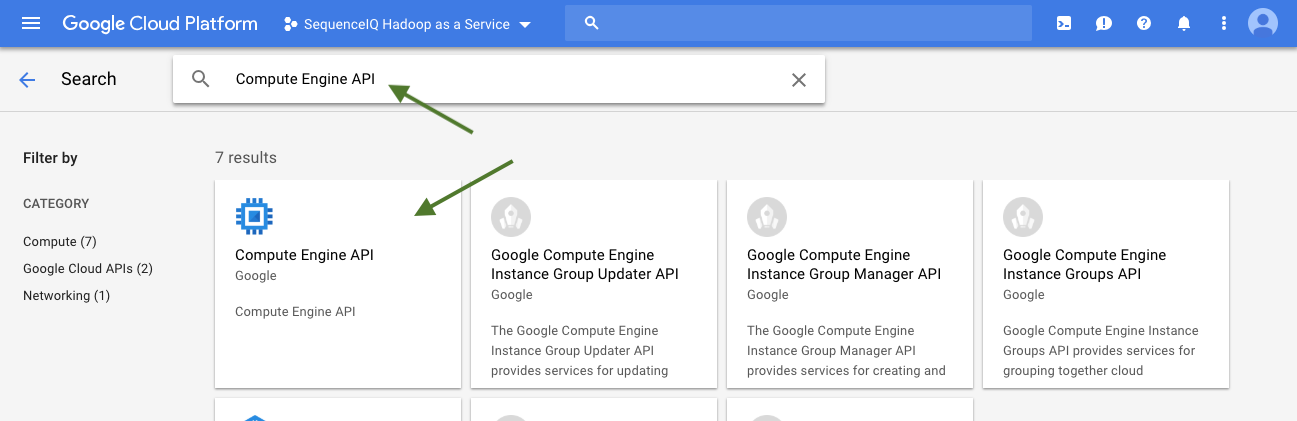The image size is (1297, 421).
Task: Open Instance Group Updater API card
Action: (x=593, y=284)
